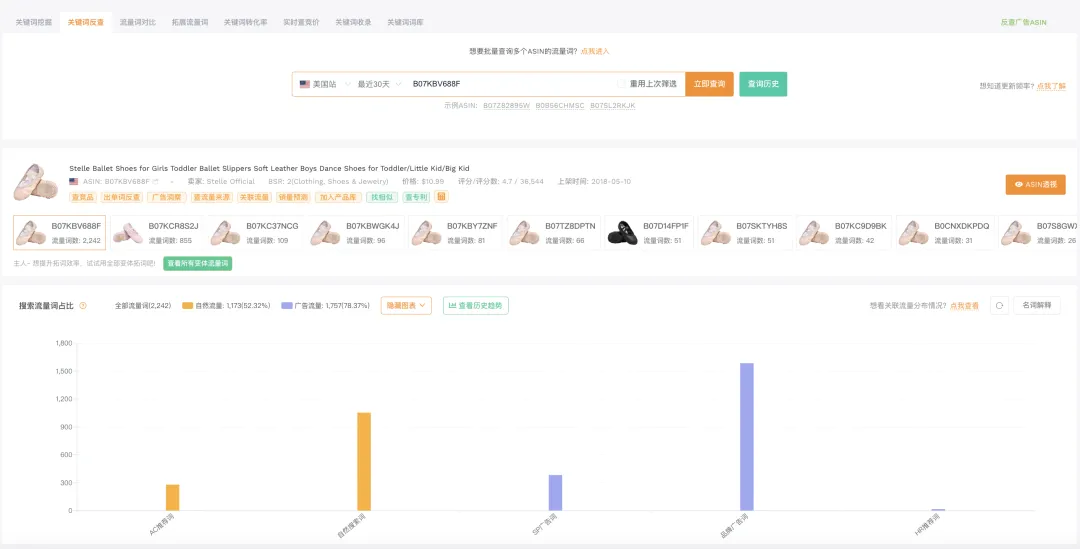Select variant B07KBWGK4J
This screenshot has width=1080, height=549.
[355, 233]
